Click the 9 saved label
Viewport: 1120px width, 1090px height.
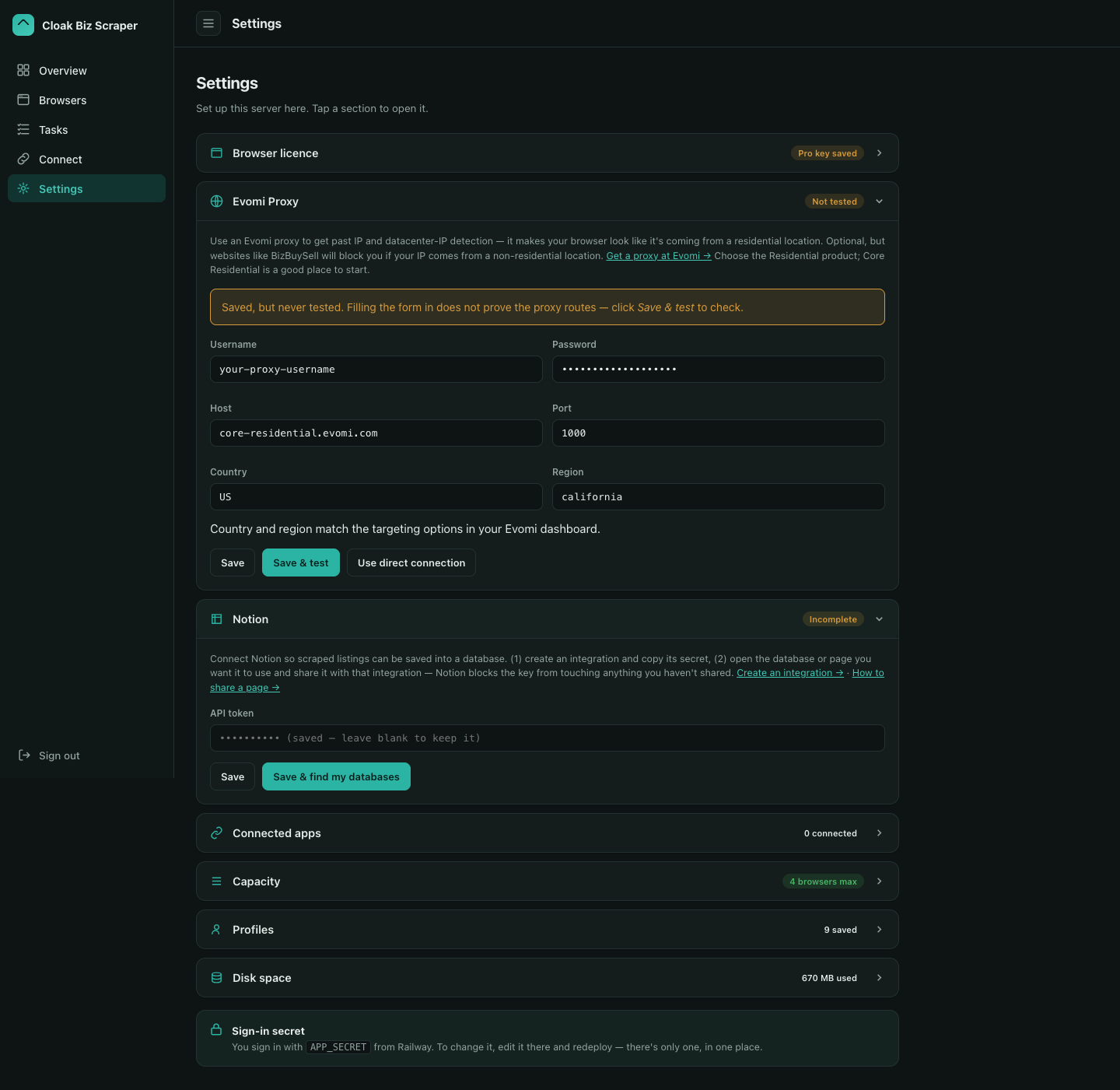841,930
